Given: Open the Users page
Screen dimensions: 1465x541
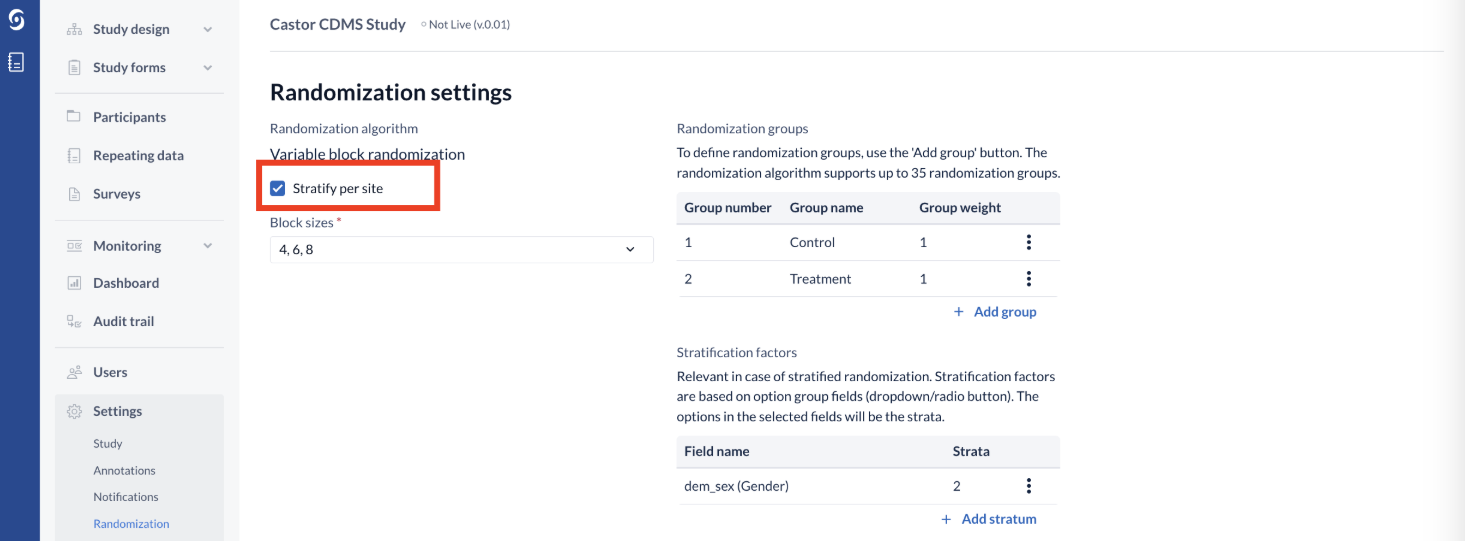Looking at the screenshot, I should coord(110,372).
